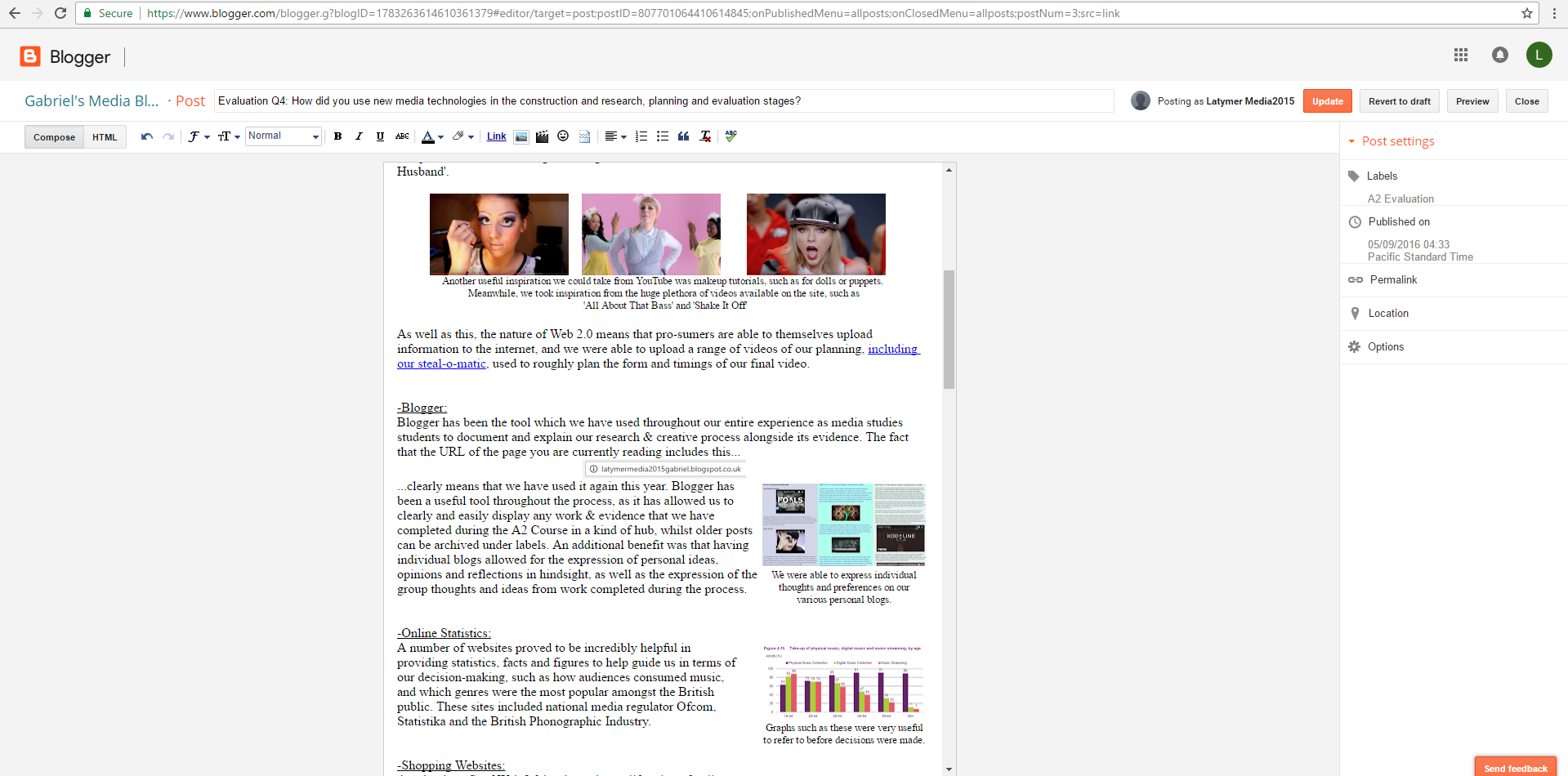Screen dimensions: 1568x776
Task: Open the notifications bell
Action: pos(1499,55)
